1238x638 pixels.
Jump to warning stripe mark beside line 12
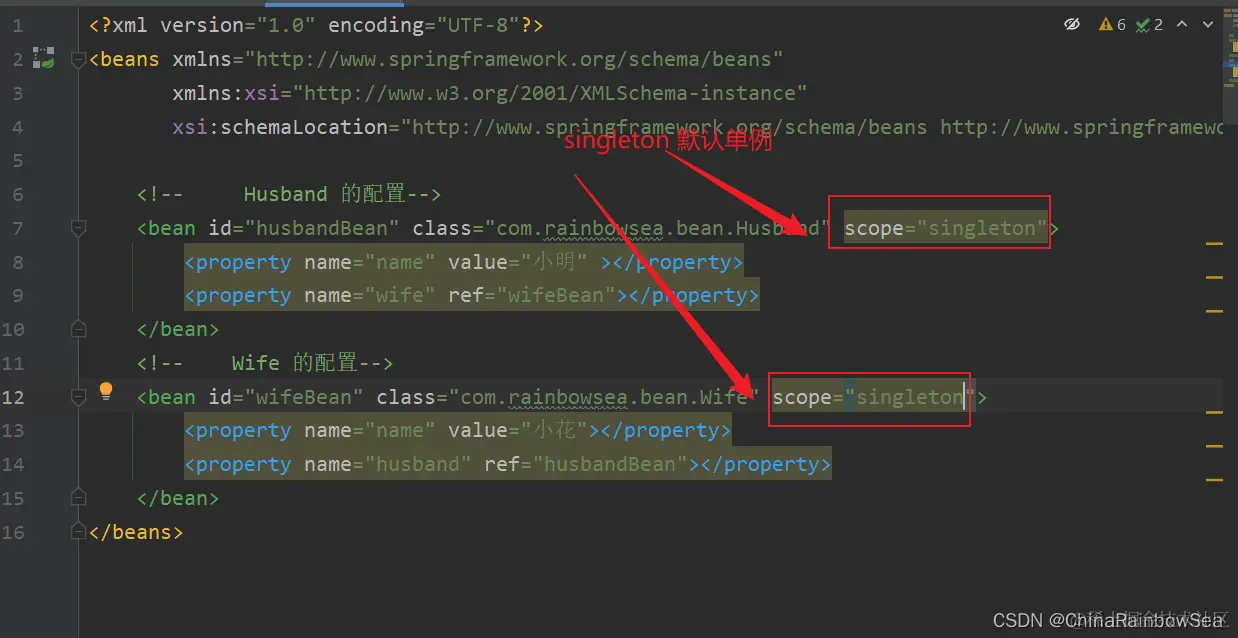pyautogui.click(x=1214, y=412)
